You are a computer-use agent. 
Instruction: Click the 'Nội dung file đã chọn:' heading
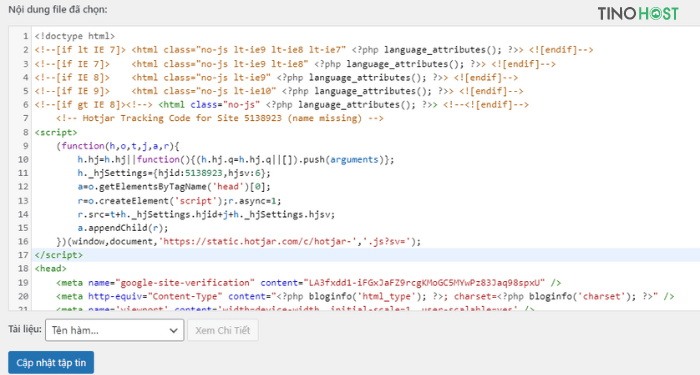click(x=58, y=9)
